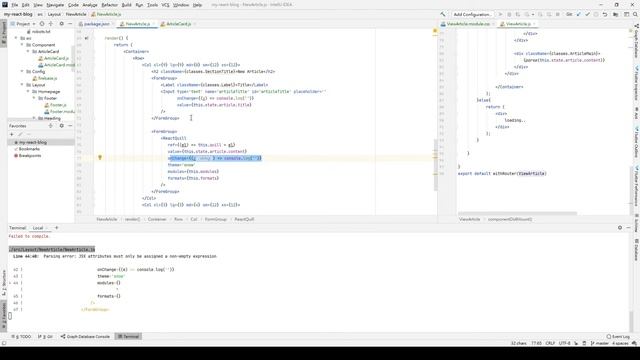
Task: Click the NewArticle.js path link in terminal
Action: tap(52, 249)
